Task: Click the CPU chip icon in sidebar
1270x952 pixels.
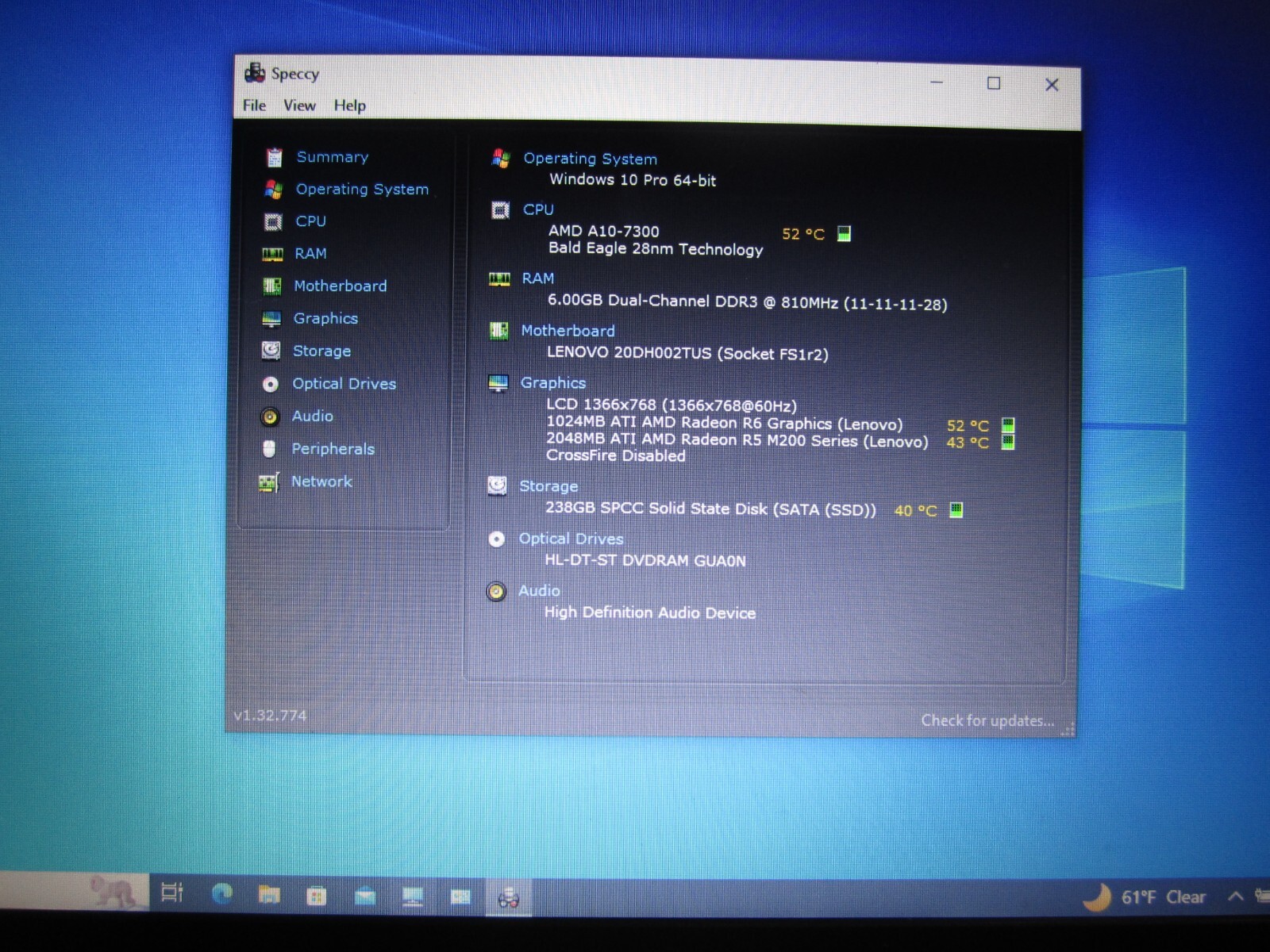Action: point(272,221)
